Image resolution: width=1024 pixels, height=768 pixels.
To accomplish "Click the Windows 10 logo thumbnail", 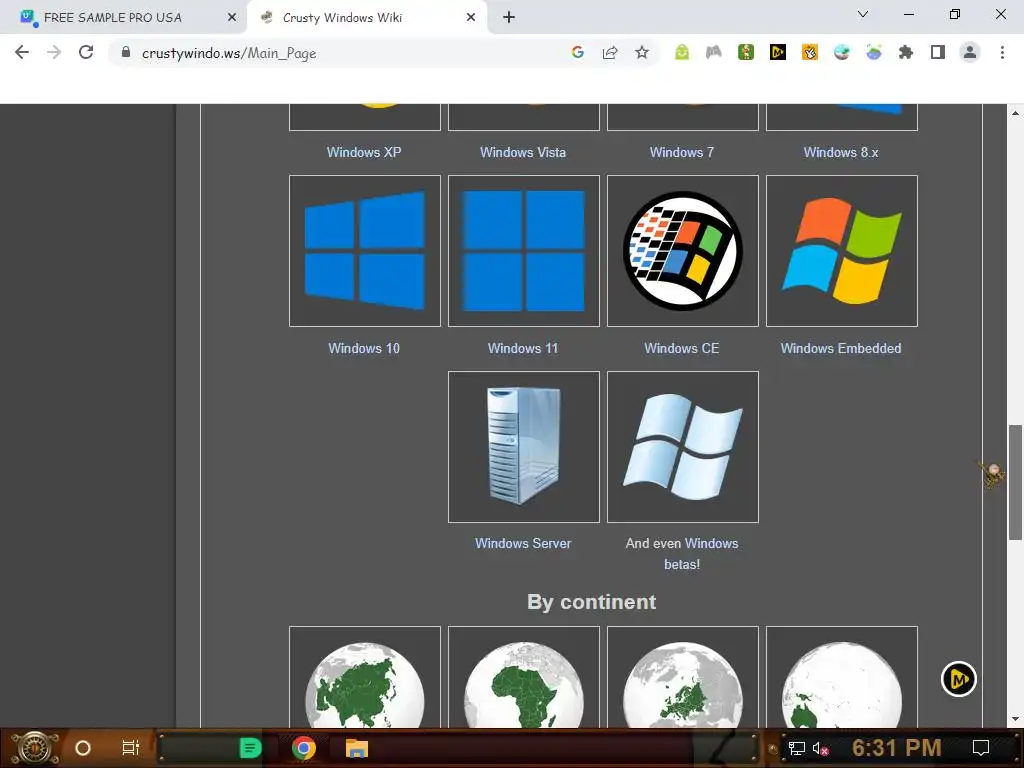I will 364,251.
